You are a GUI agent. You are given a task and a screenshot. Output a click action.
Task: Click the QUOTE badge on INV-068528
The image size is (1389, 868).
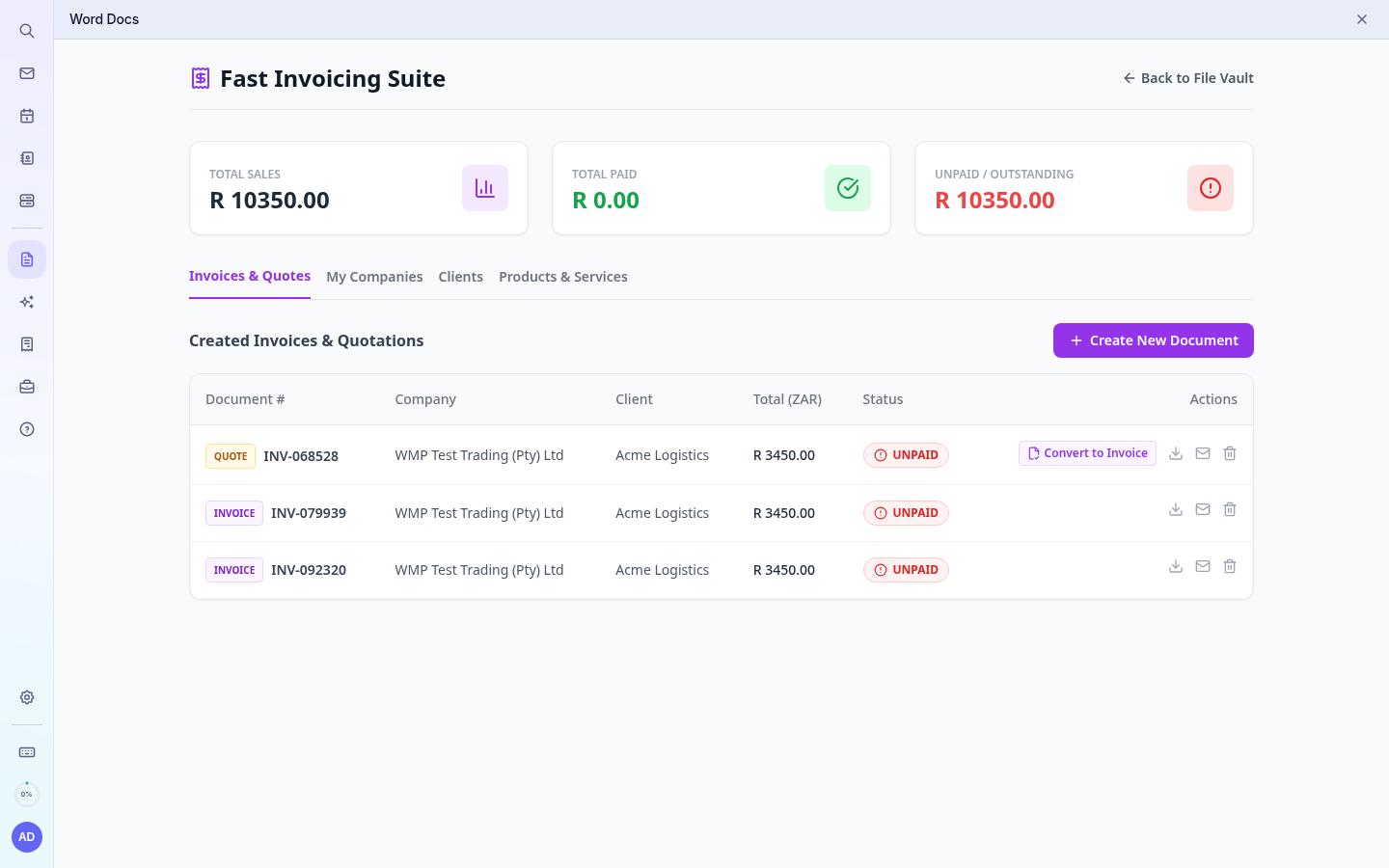point(231,456)
